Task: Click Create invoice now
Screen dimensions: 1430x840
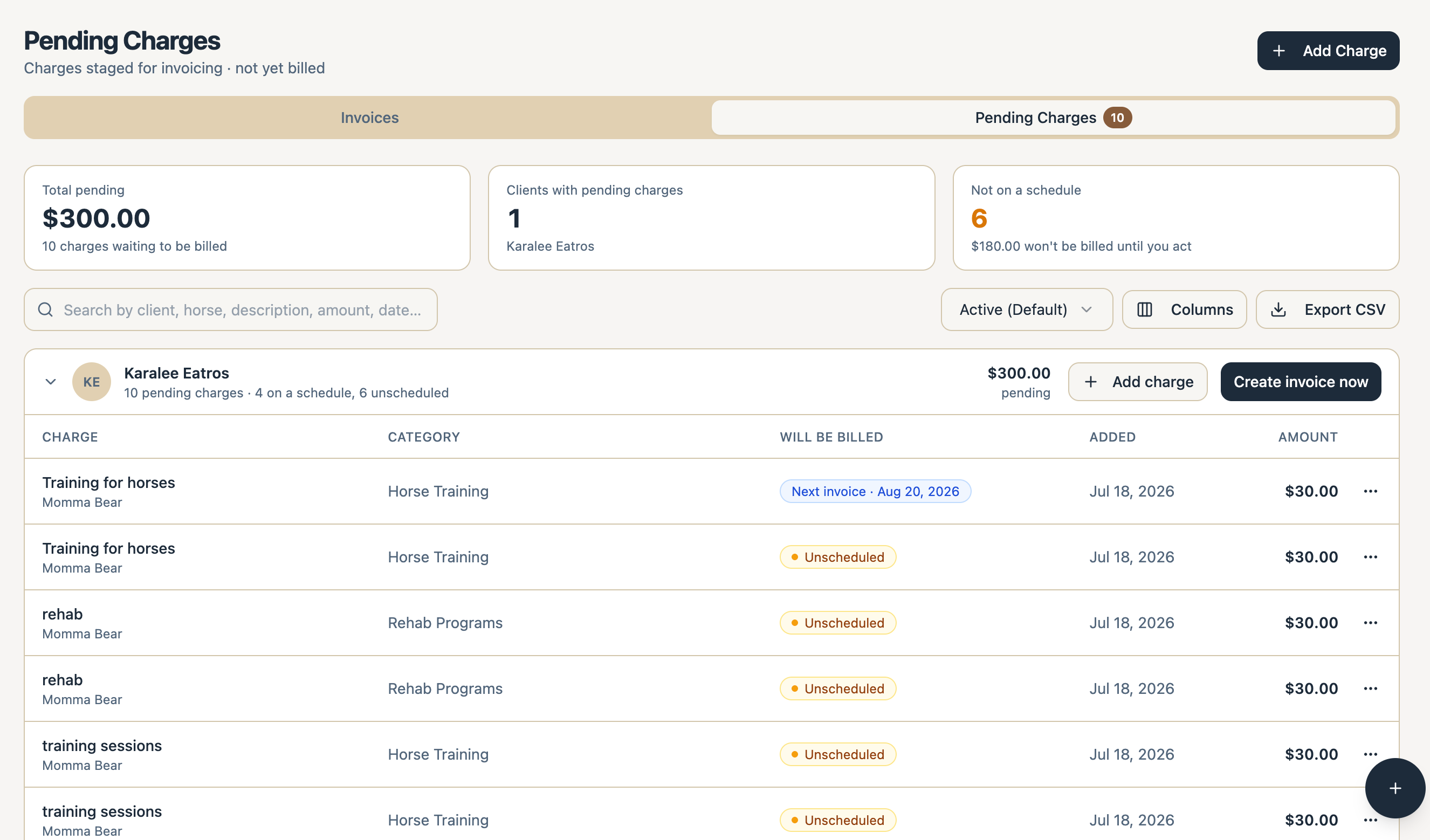Action: pos(1301,381)
